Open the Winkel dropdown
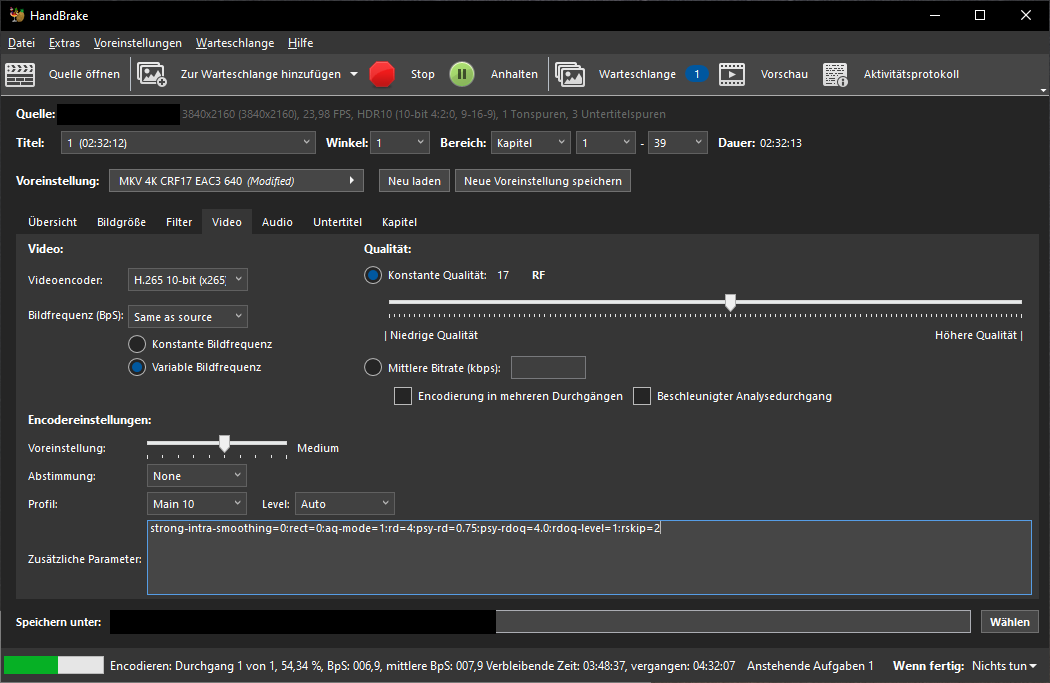The height and width of the screenshot is (683, 1050). click(x=400, y=143)
